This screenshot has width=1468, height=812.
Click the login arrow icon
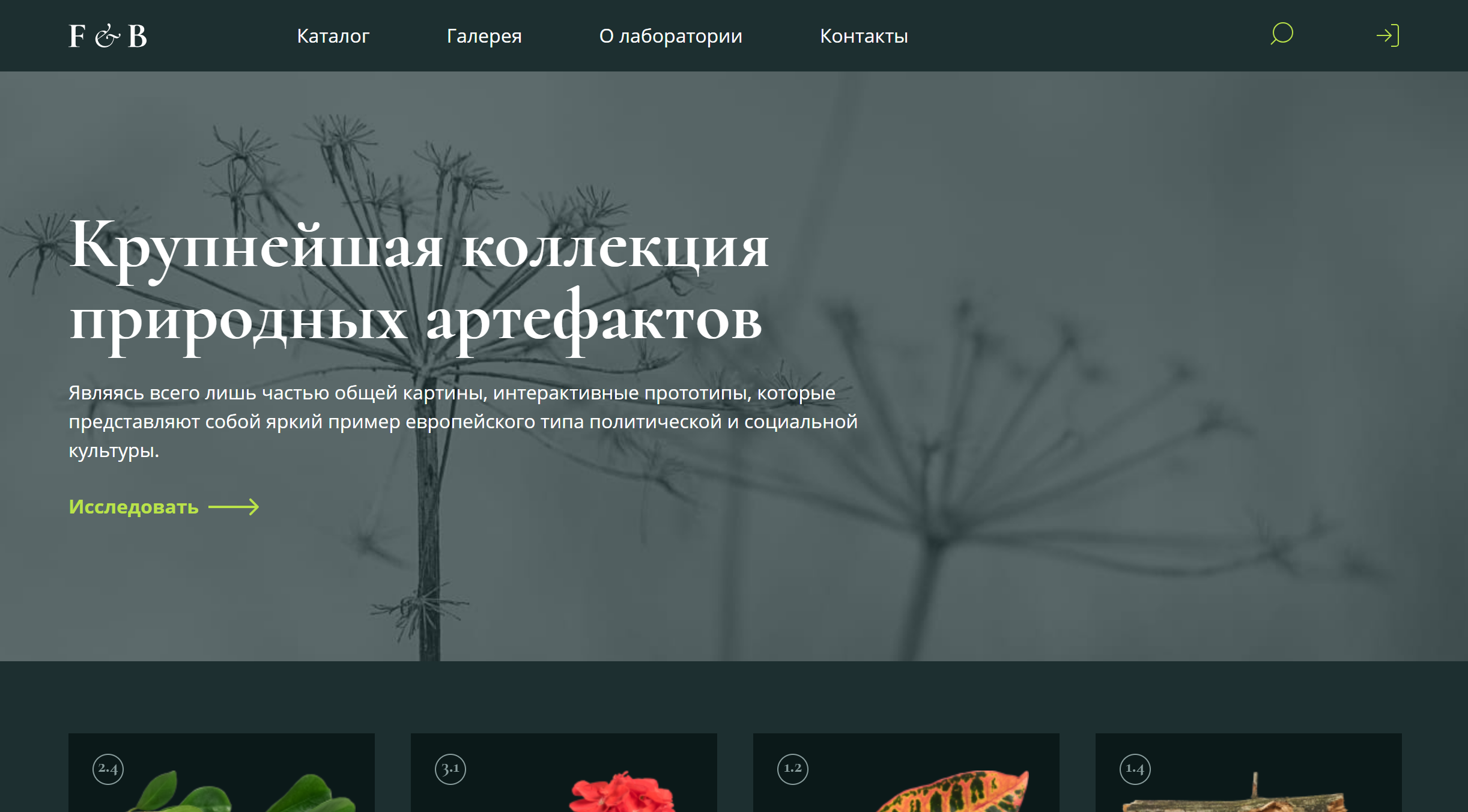click(x=1388, y=35)
